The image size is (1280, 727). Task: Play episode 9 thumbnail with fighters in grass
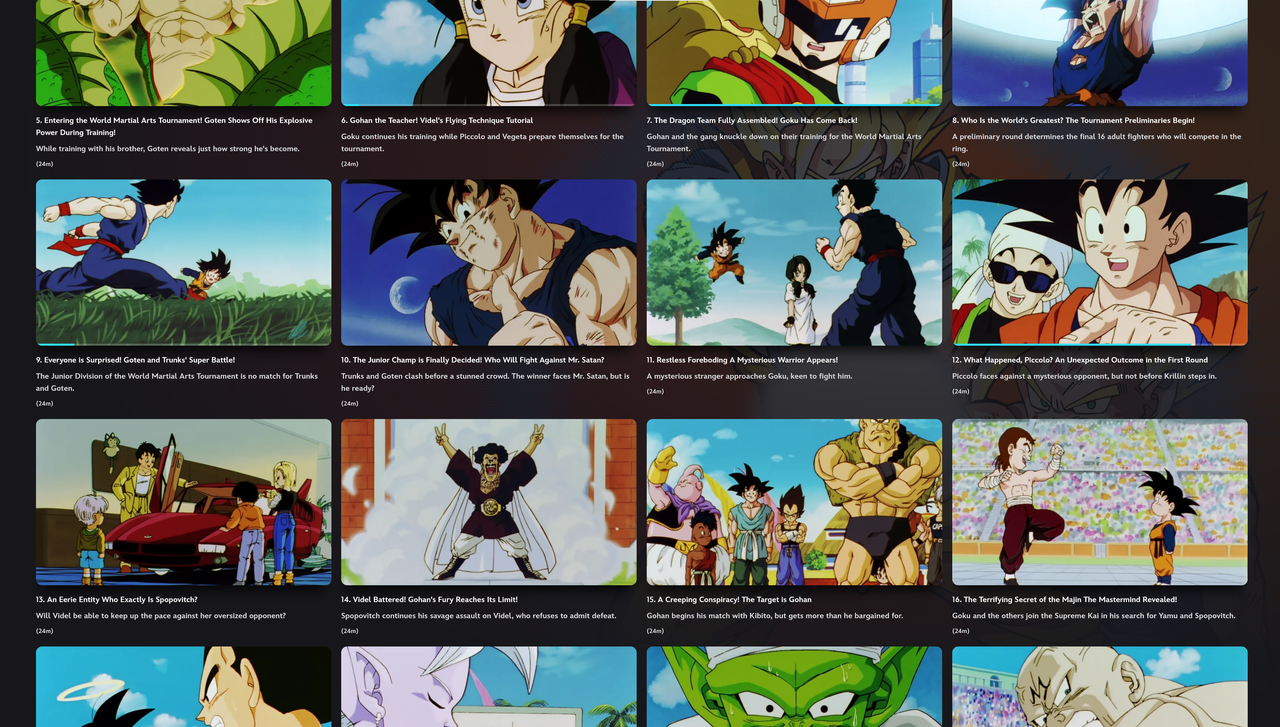(x=183, y=262)
